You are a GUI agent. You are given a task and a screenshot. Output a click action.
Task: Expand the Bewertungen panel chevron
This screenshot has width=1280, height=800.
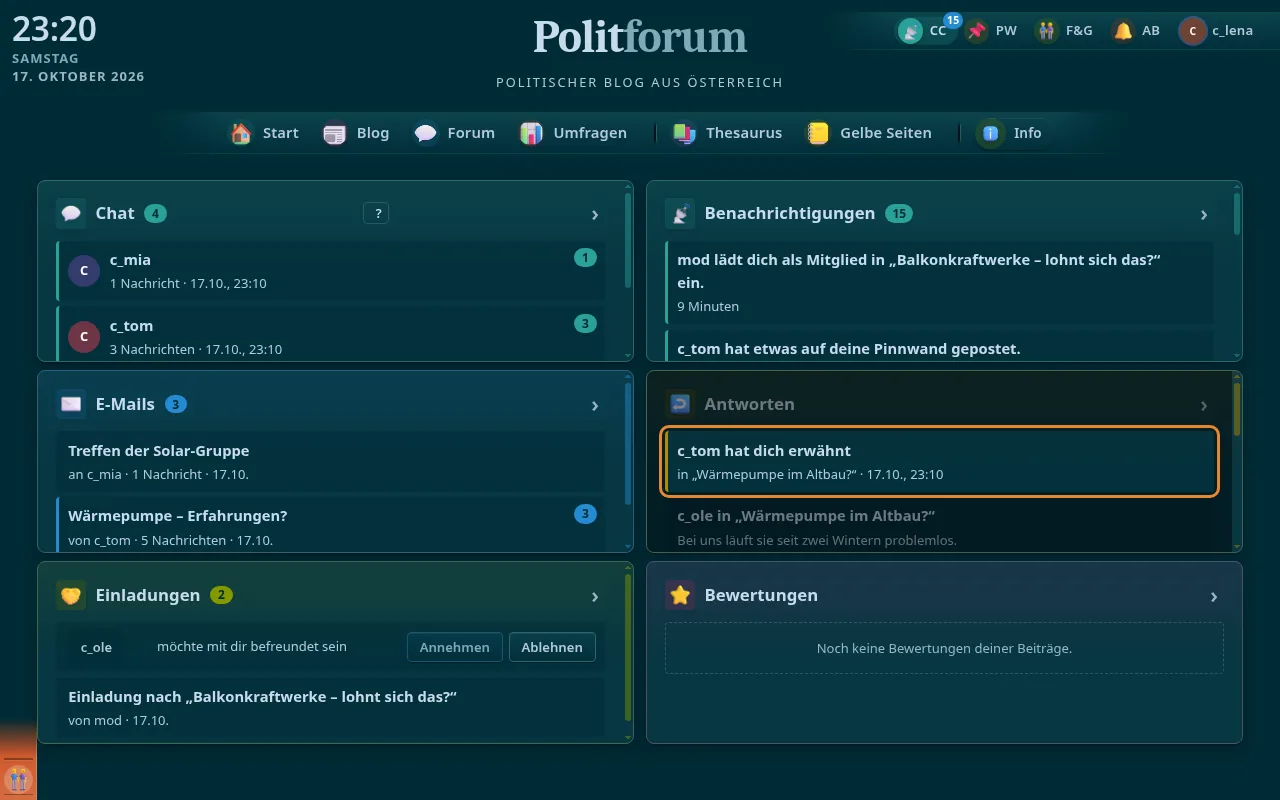tap(1214, 596)
